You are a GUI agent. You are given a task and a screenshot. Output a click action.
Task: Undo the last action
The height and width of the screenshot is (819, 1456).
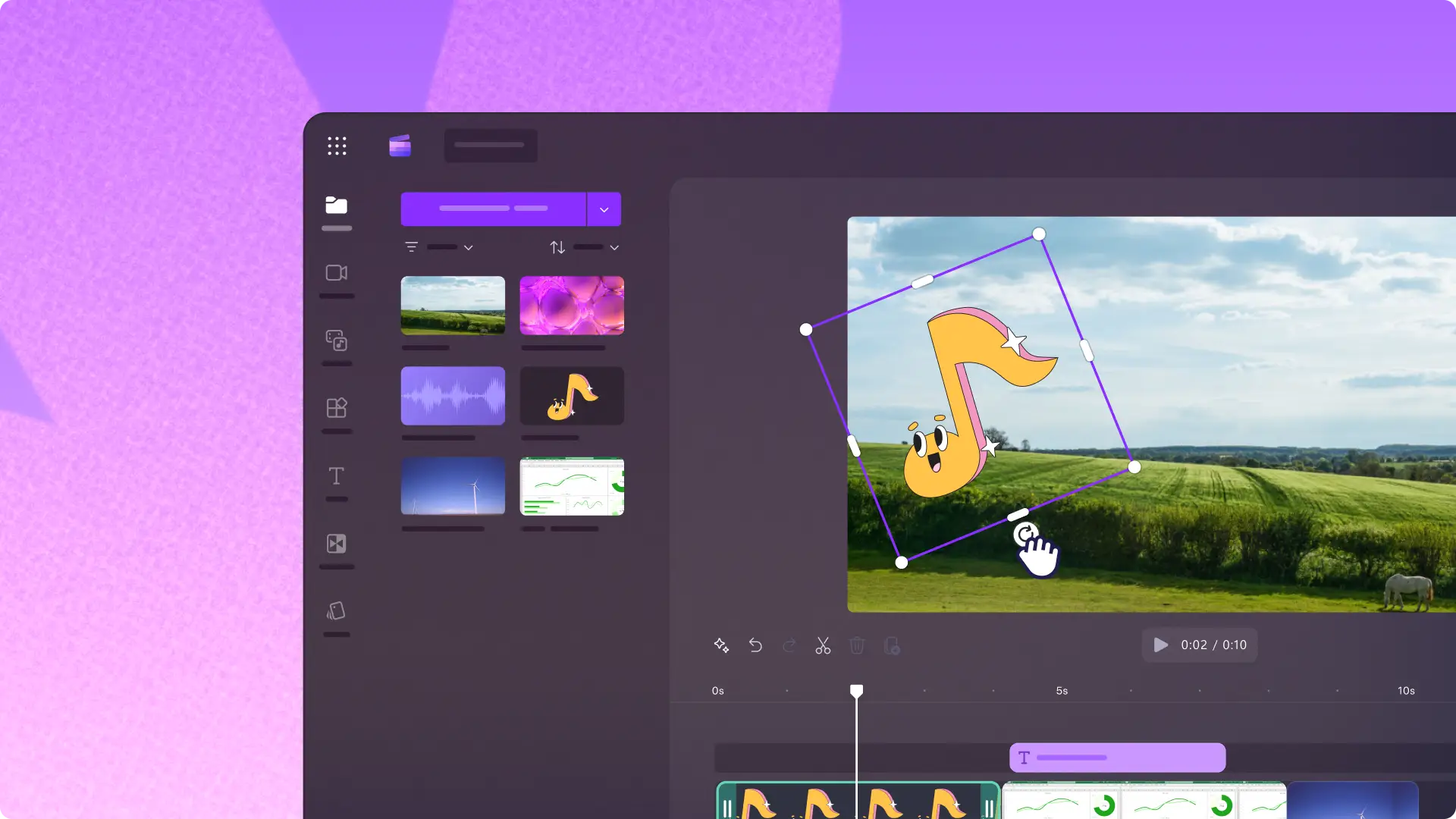pyautogui.click(x=755, y=645)
